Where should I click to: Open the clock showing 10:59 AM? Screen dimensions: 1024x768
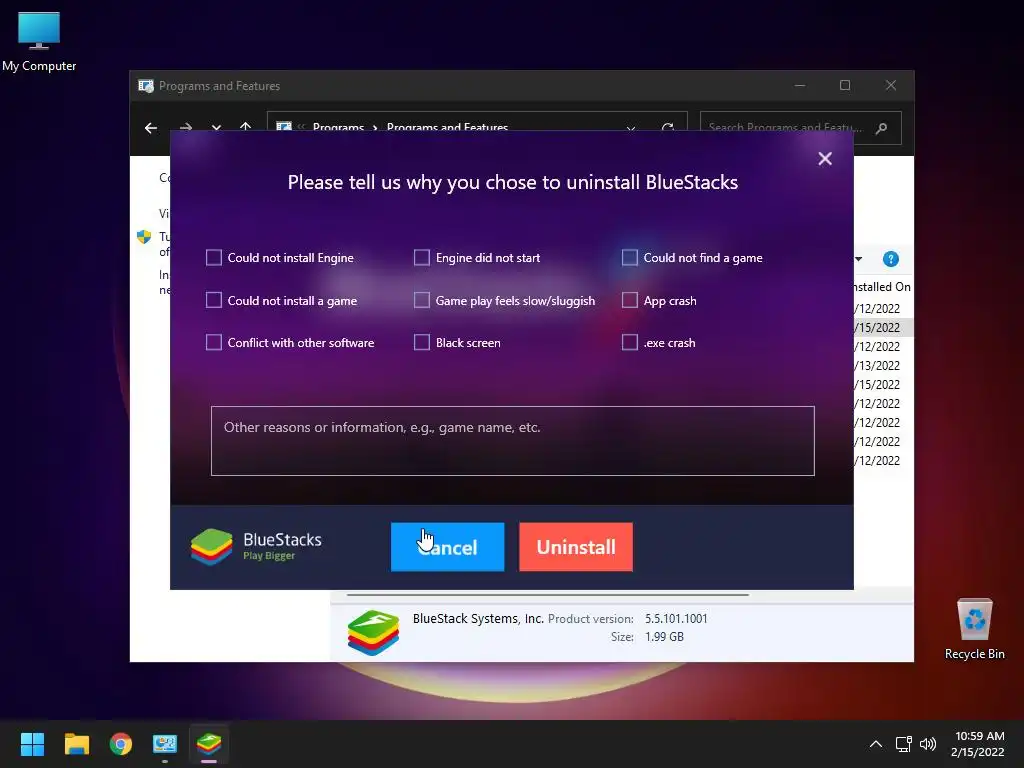tap(978, 744)
